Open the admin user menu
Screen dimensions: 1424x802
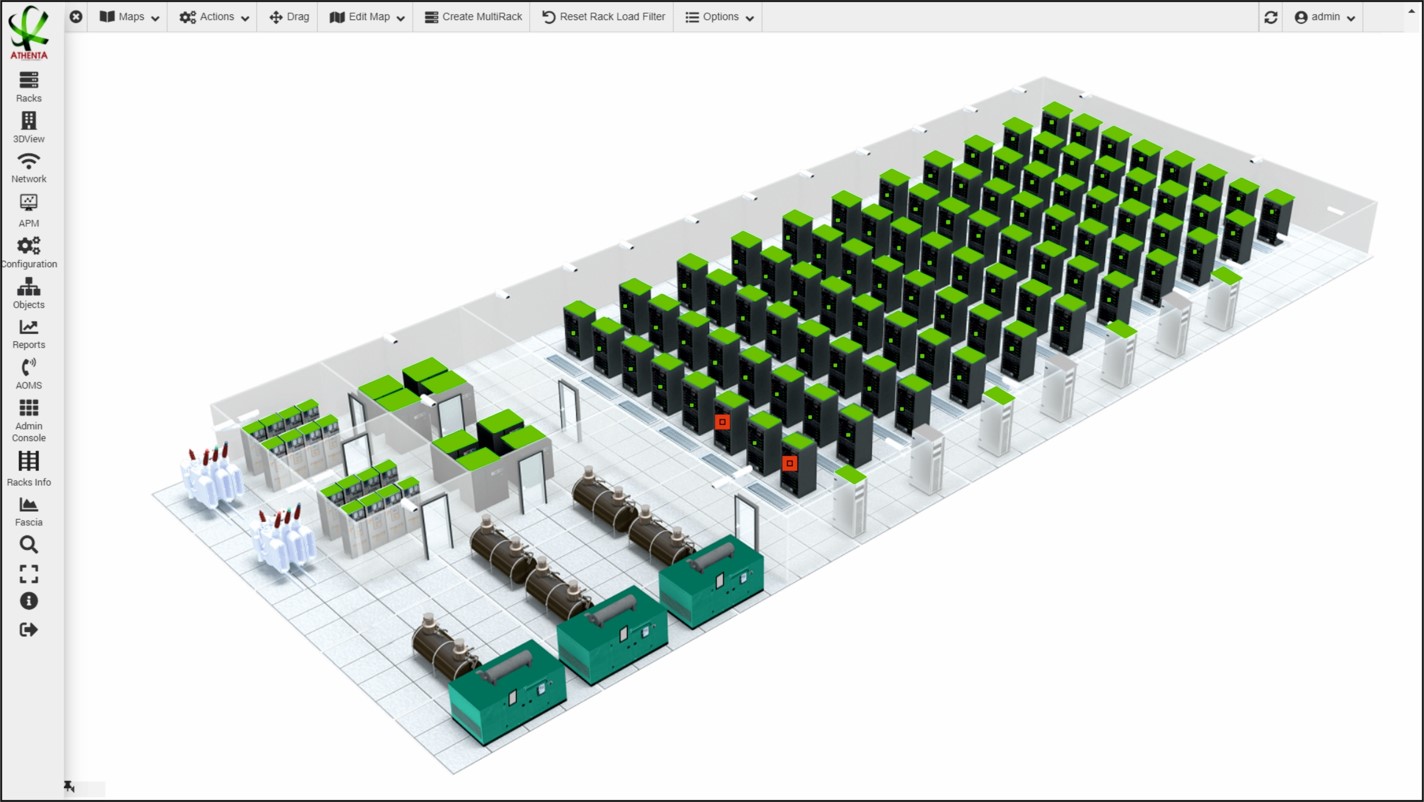click(x=1325, y=17)
